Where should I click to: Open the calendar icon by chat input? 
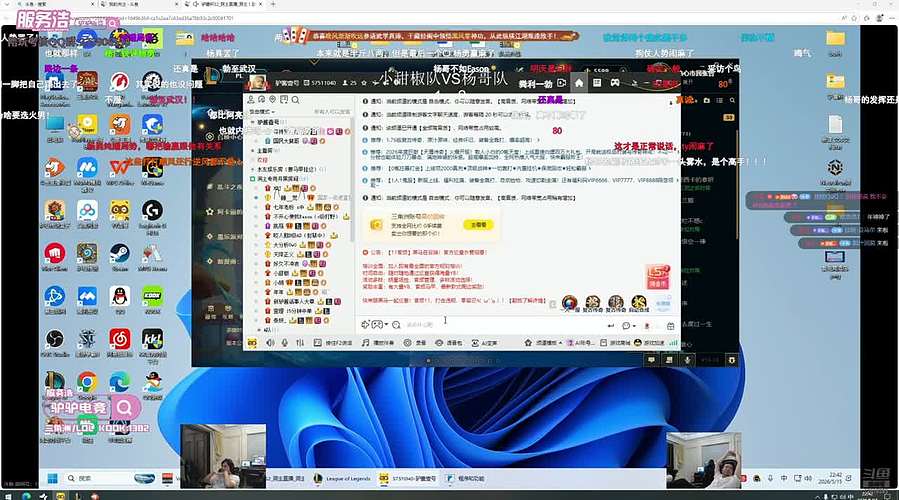(670, 326)
